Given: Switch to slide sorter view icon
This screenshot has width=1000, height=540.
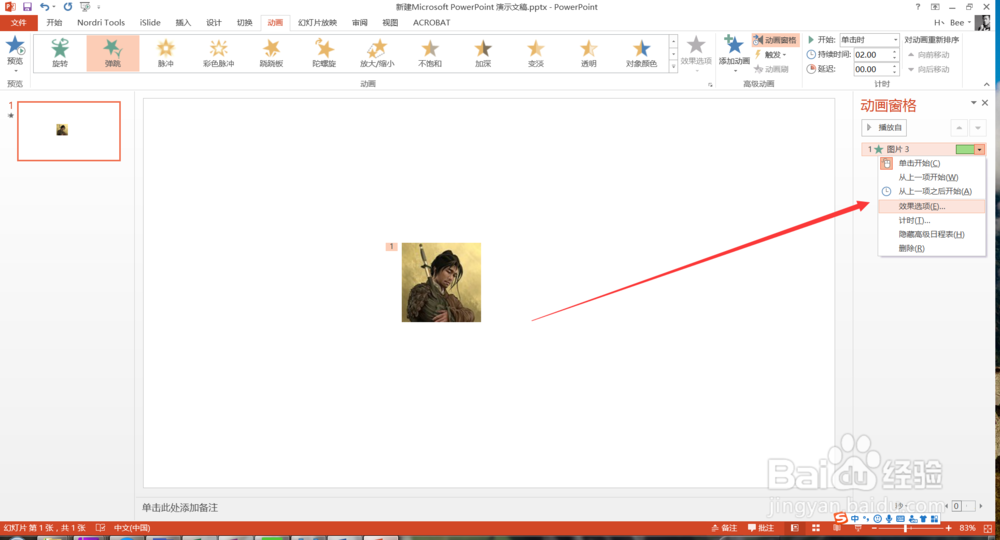Looking at the screenshot, I should (x=816, y=528).
